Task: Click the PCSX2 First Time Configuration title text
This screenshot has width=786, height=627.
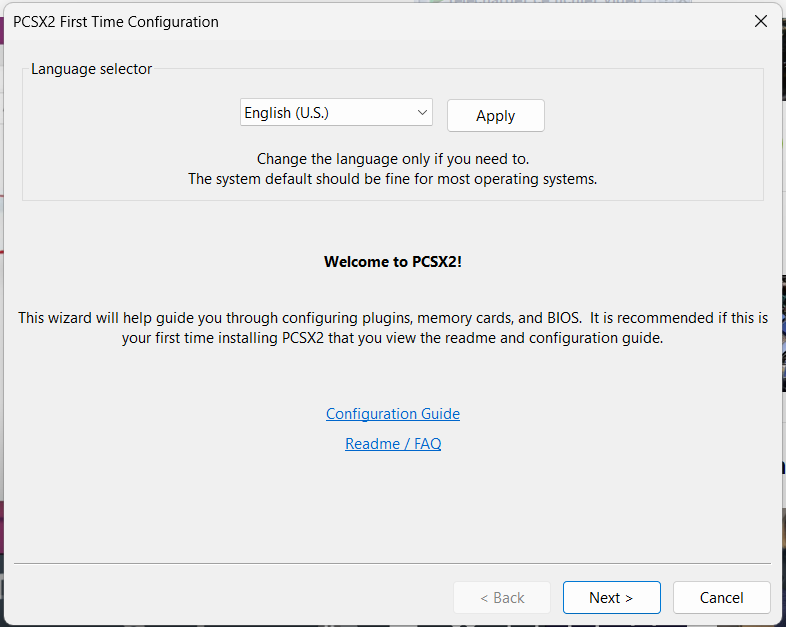Action: tap(116, 22)
